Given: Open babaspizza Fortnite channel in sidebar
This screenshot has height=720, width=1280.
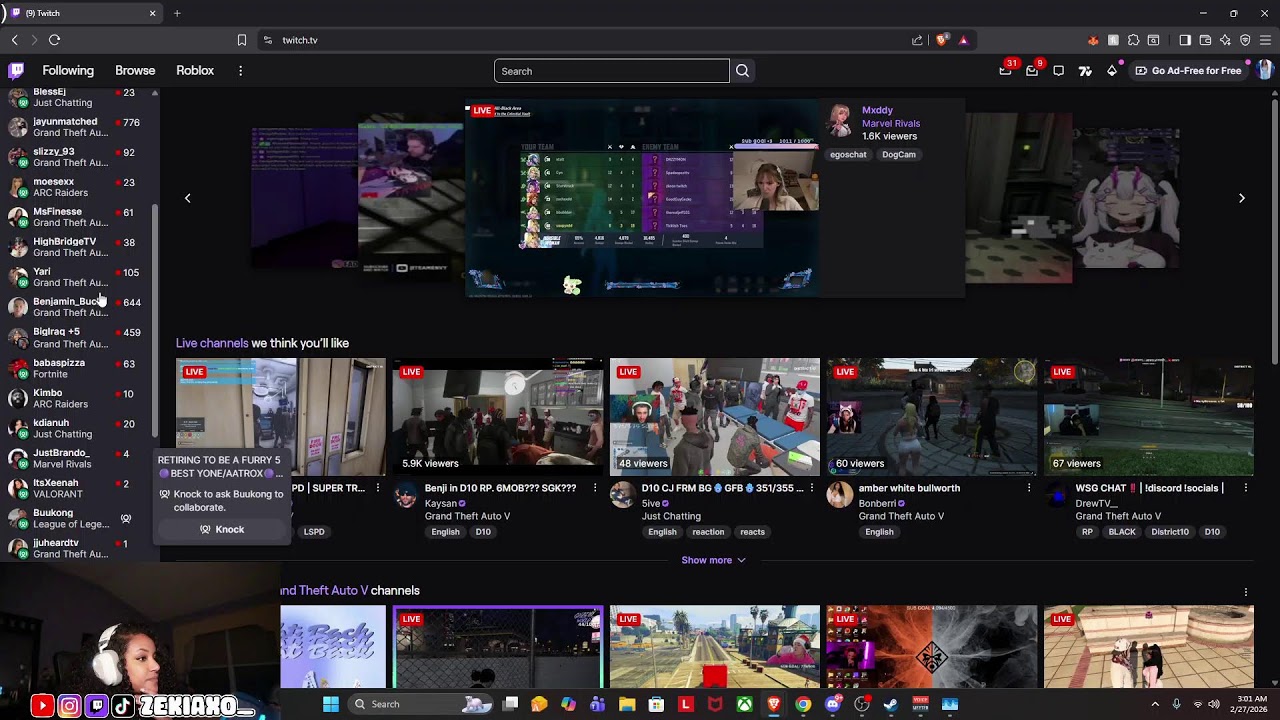Looking at the screenshot, I should [77, 368].
